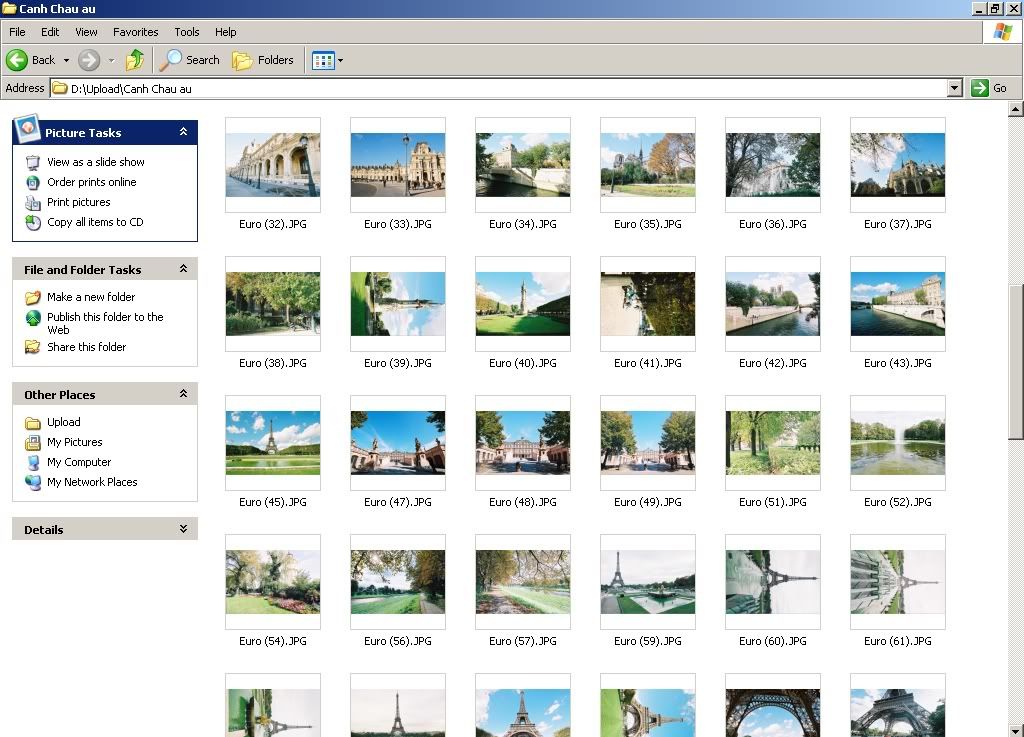Click the Copy to CD icon
Viewport: 1024px width, 737px height.
33,223
